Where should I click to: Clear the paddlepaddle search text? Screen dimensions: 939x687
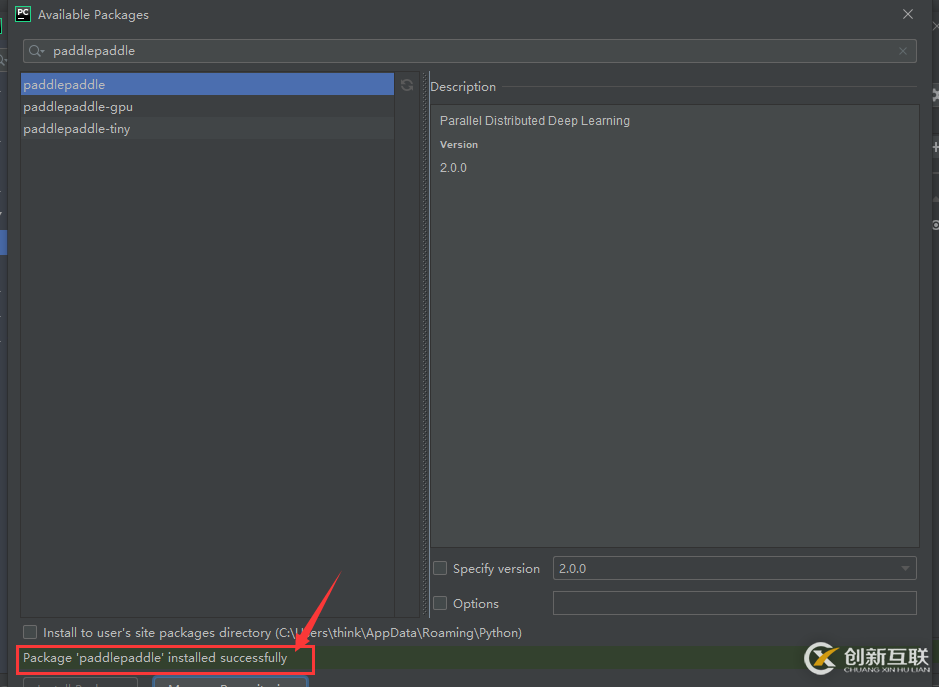pos(902,51)
